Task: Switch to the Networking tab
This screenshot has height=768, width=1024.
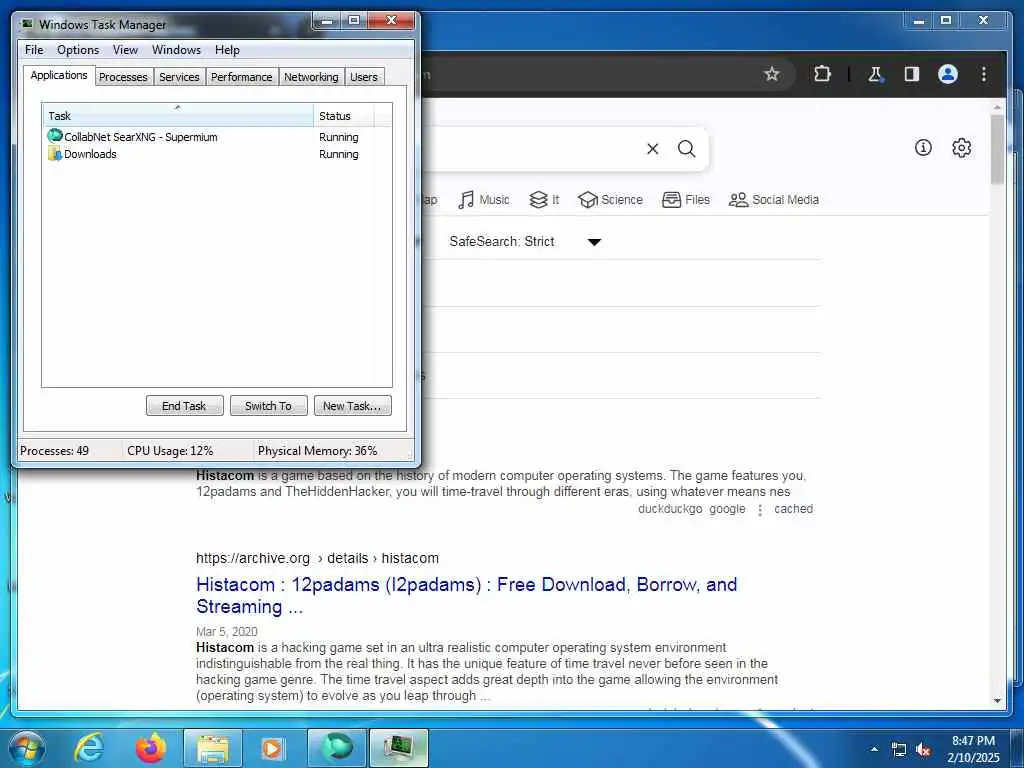Action: pyautogui.click(x=311, y=77)
